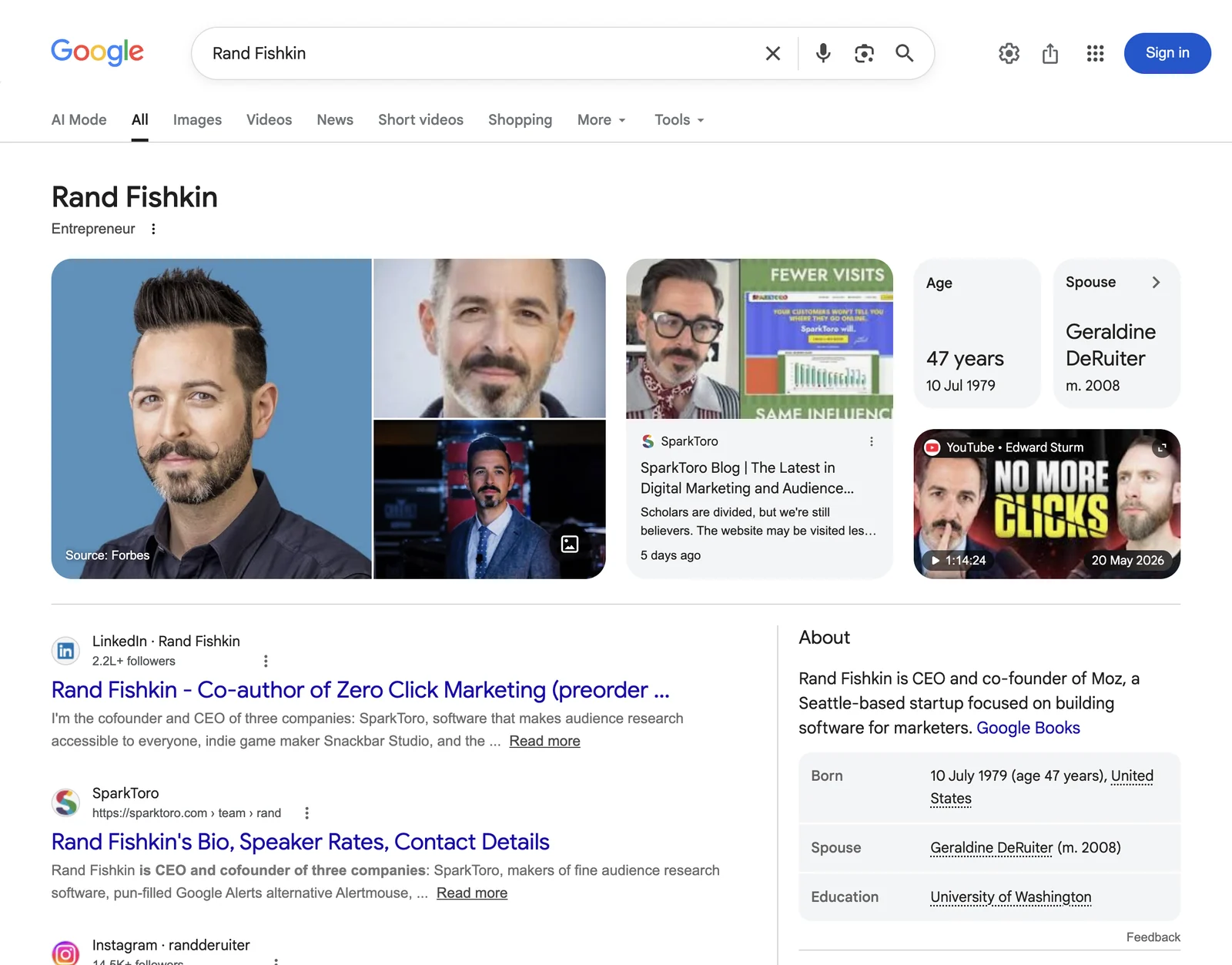Open three-dot menu on SparkToro blog card
1232x965 pixels.
872,441
